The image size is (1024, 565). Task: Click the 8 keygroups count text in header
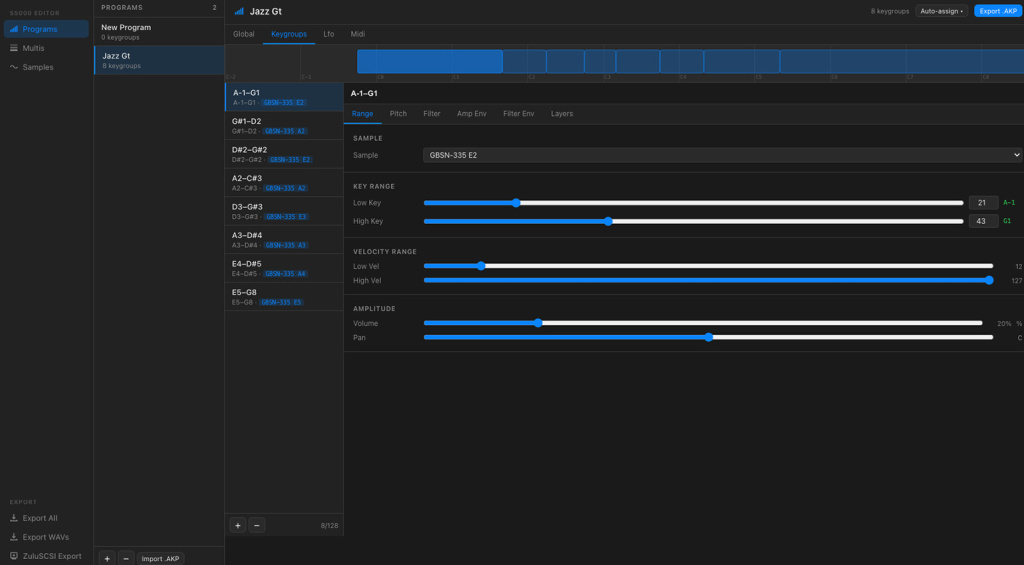[889, 11]
